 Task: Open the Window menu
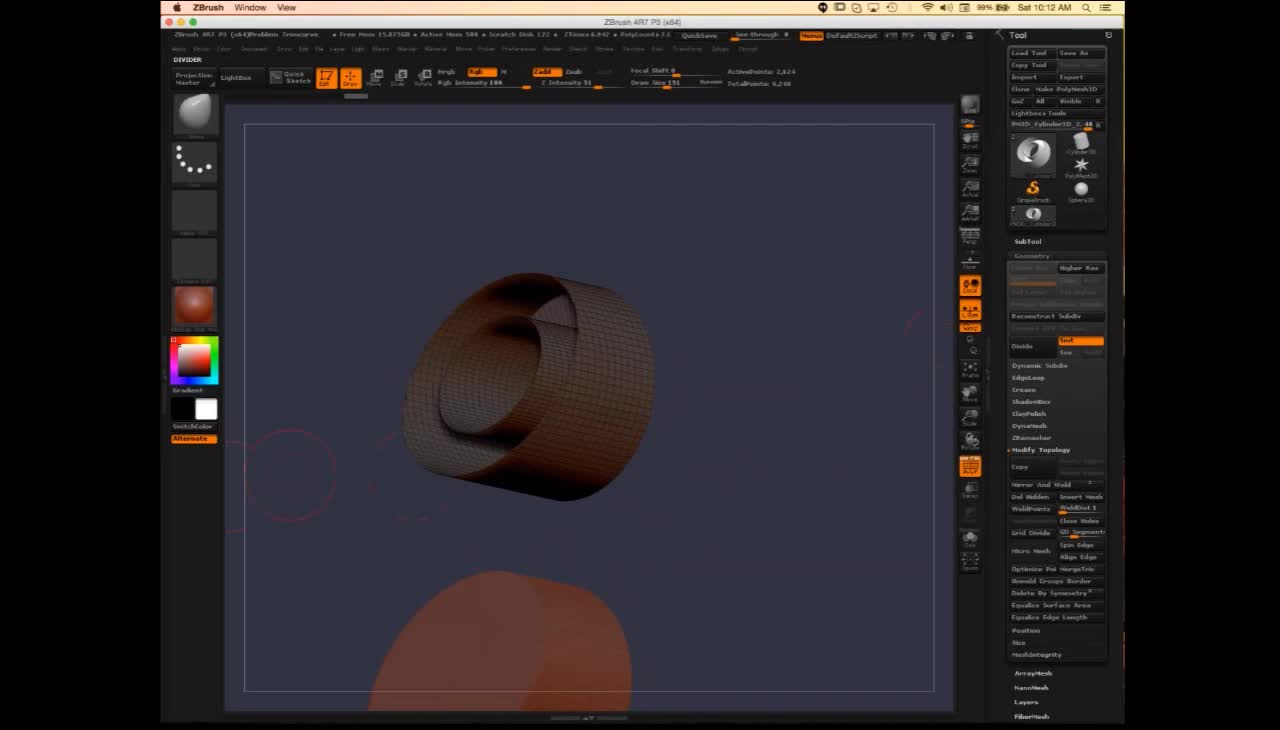tap(250, 7)
